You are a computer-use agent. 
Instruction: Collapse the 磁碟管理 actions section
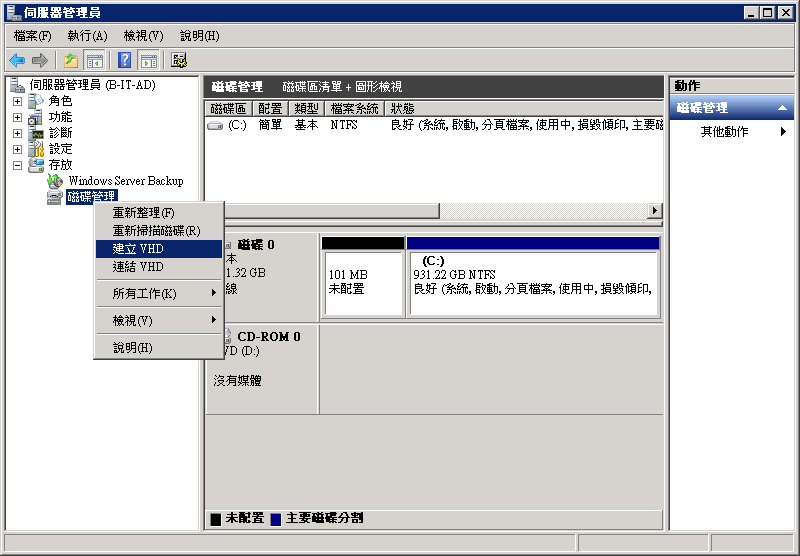point(782,108)
